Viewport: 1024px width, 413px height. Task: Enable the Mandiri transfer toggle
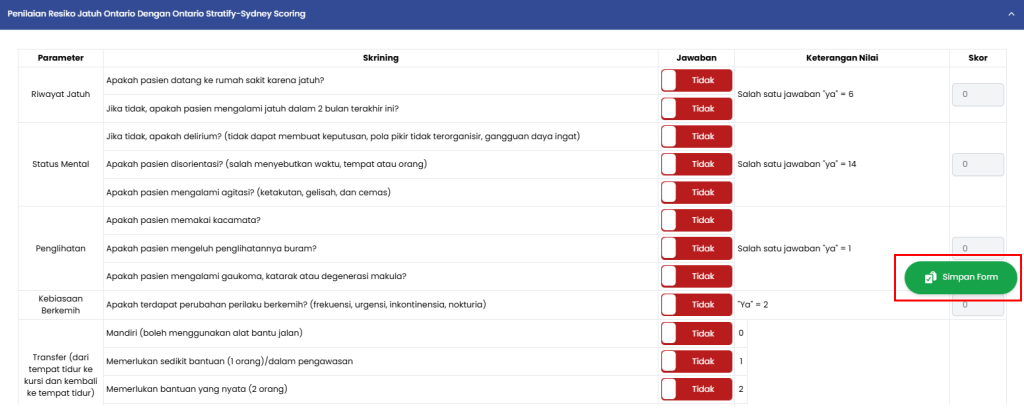696,332
